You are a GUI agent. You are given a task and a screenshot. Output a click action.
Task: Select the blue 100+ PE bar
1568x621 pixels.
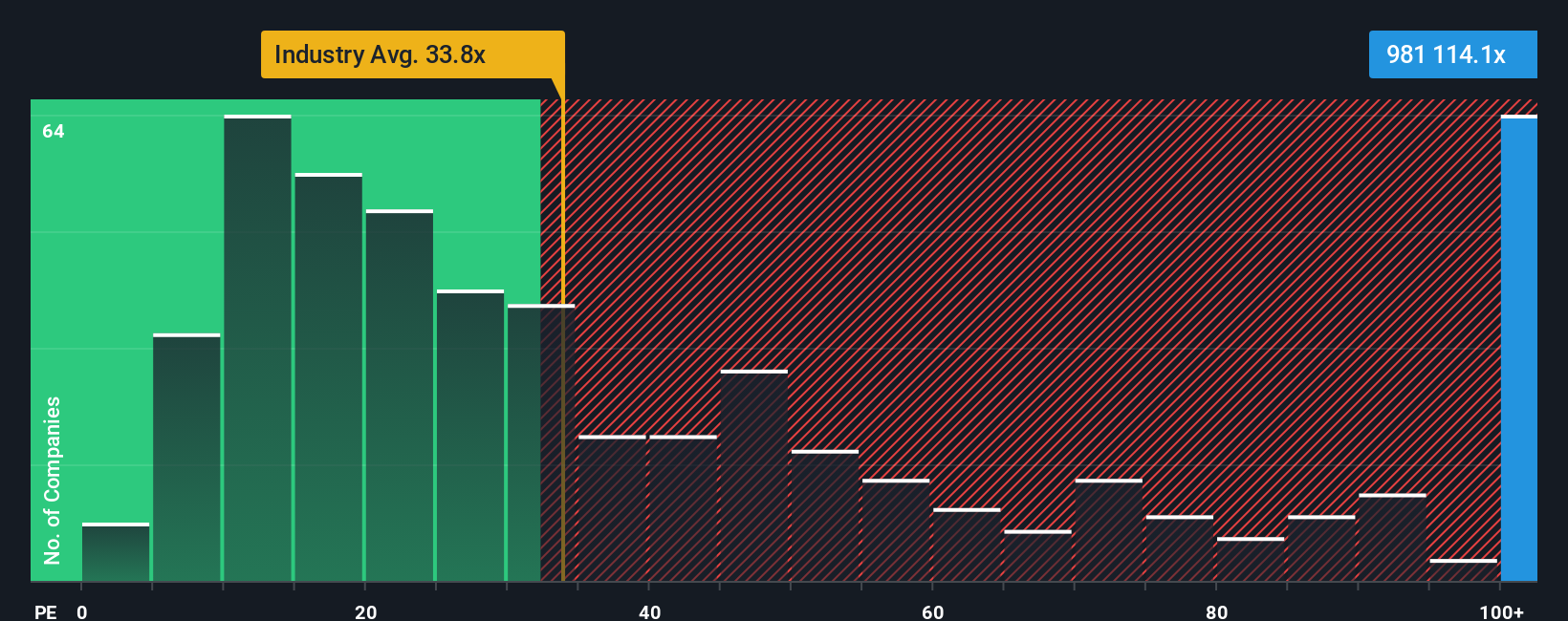click(1519, 348)
